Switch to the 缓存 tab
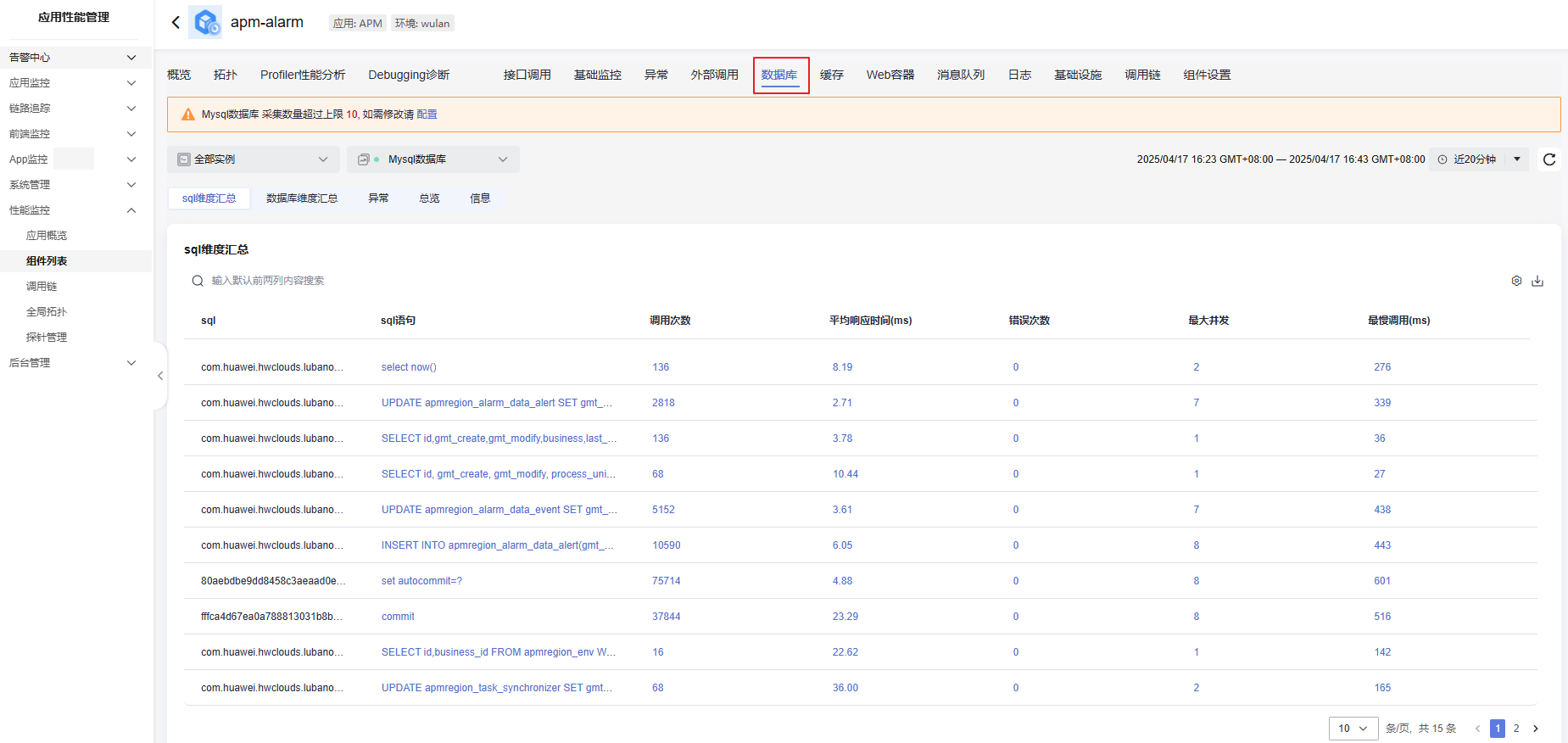Viewport: 1568px width, 743px height. point(832,75)
